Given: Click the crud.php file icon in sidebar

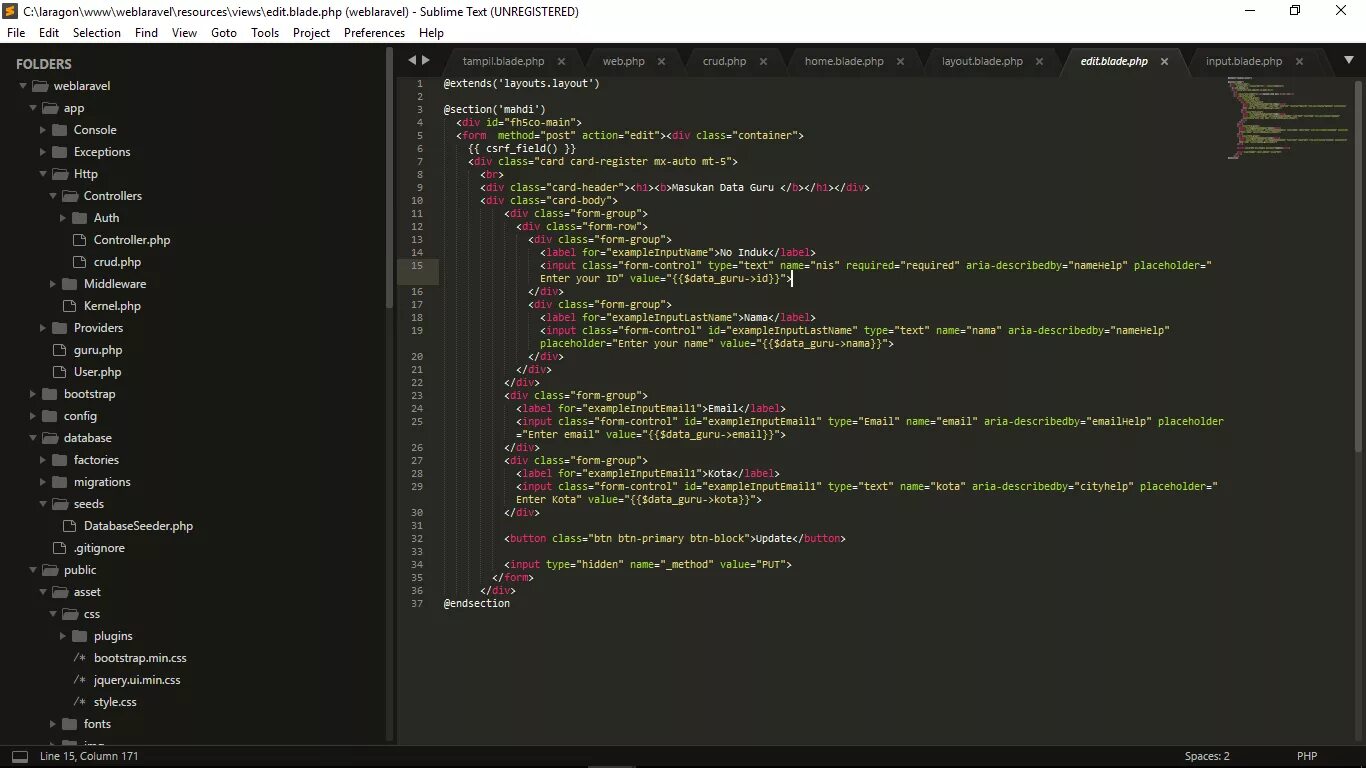Looking at the screenshot, I should click(x=81, y=262).
